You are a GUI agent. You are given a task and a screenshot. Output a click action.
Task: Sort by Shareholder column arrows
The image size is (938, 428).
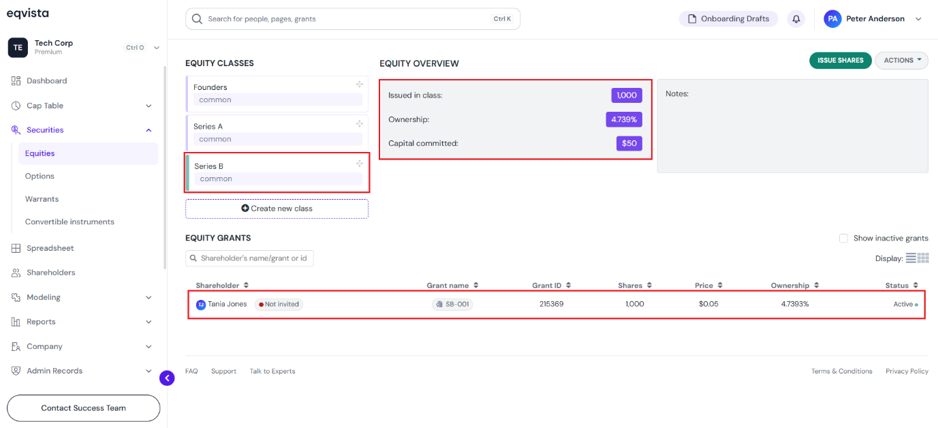246,286
